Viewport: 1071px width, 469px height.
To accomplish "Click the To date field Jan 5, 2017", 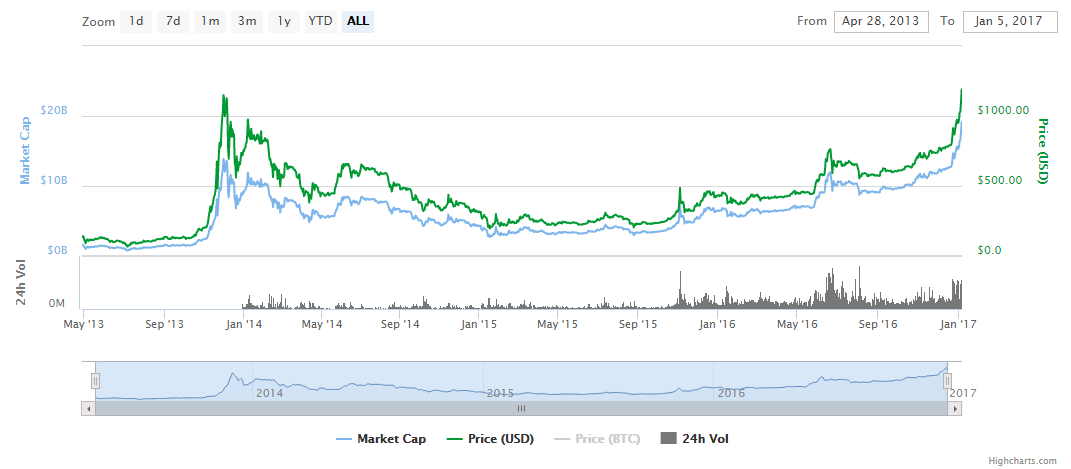I will tap(1010, 21).
